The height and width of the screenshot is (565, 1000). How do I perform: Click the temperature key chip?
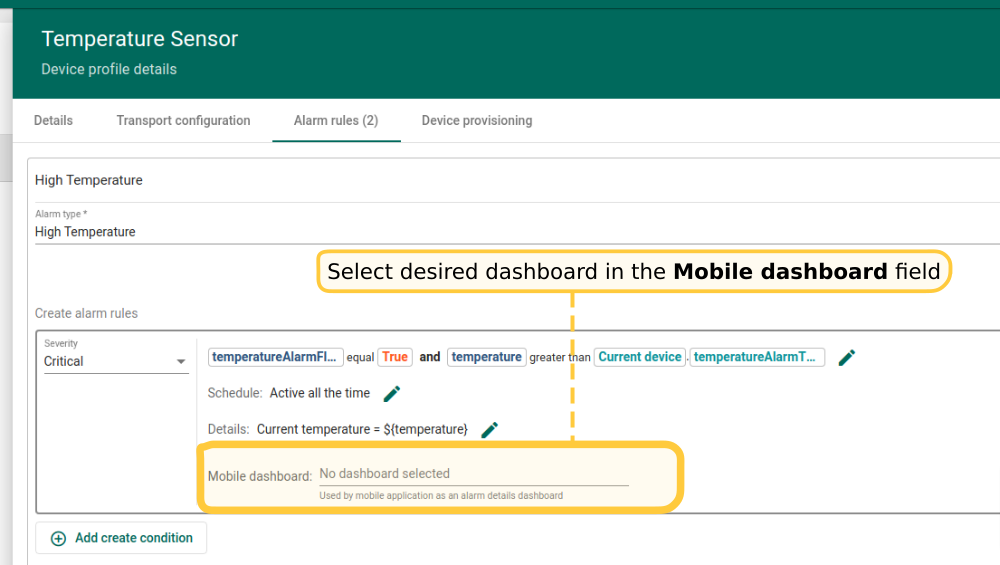coord(486,357)
